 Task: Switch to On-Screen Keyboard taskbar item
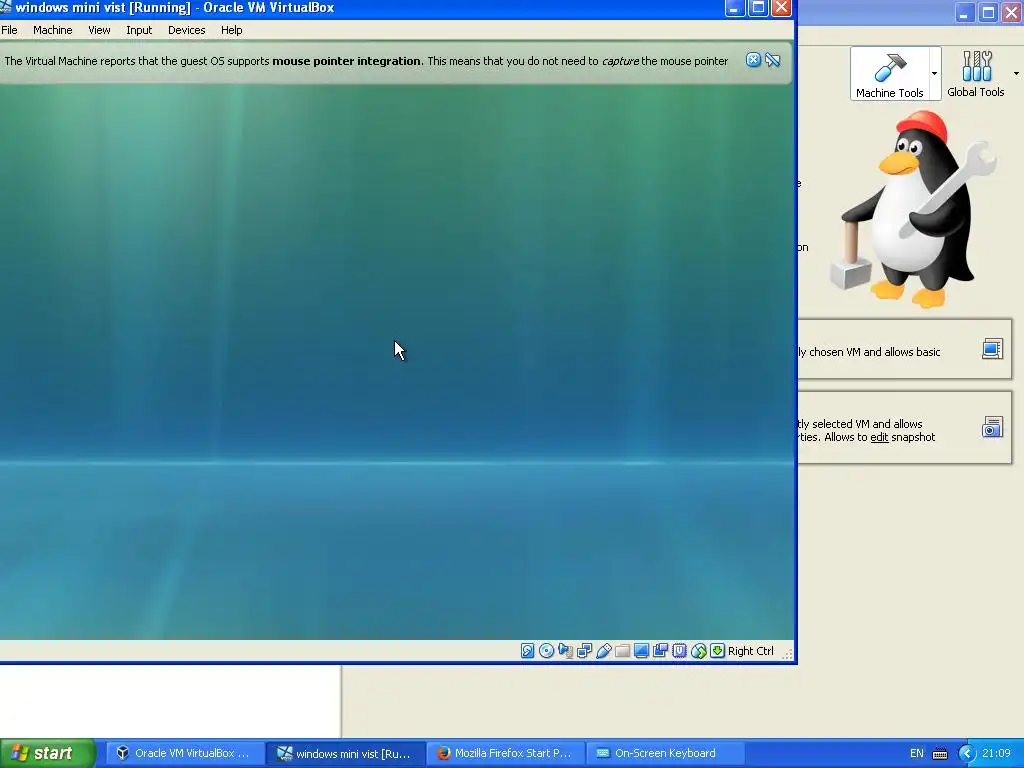665,753
